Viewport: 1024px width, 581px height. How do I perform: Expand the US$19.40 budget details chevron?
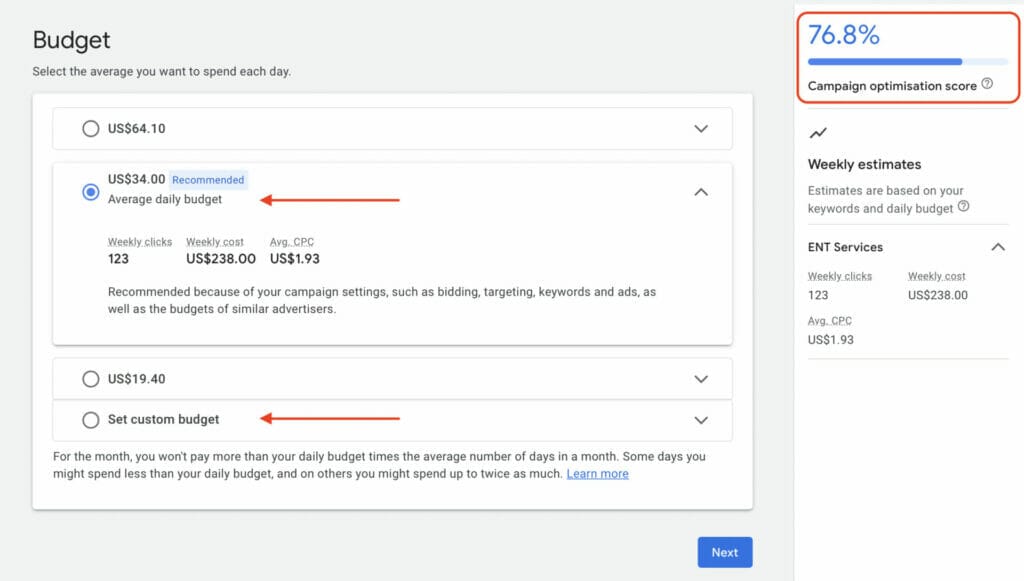701,379
